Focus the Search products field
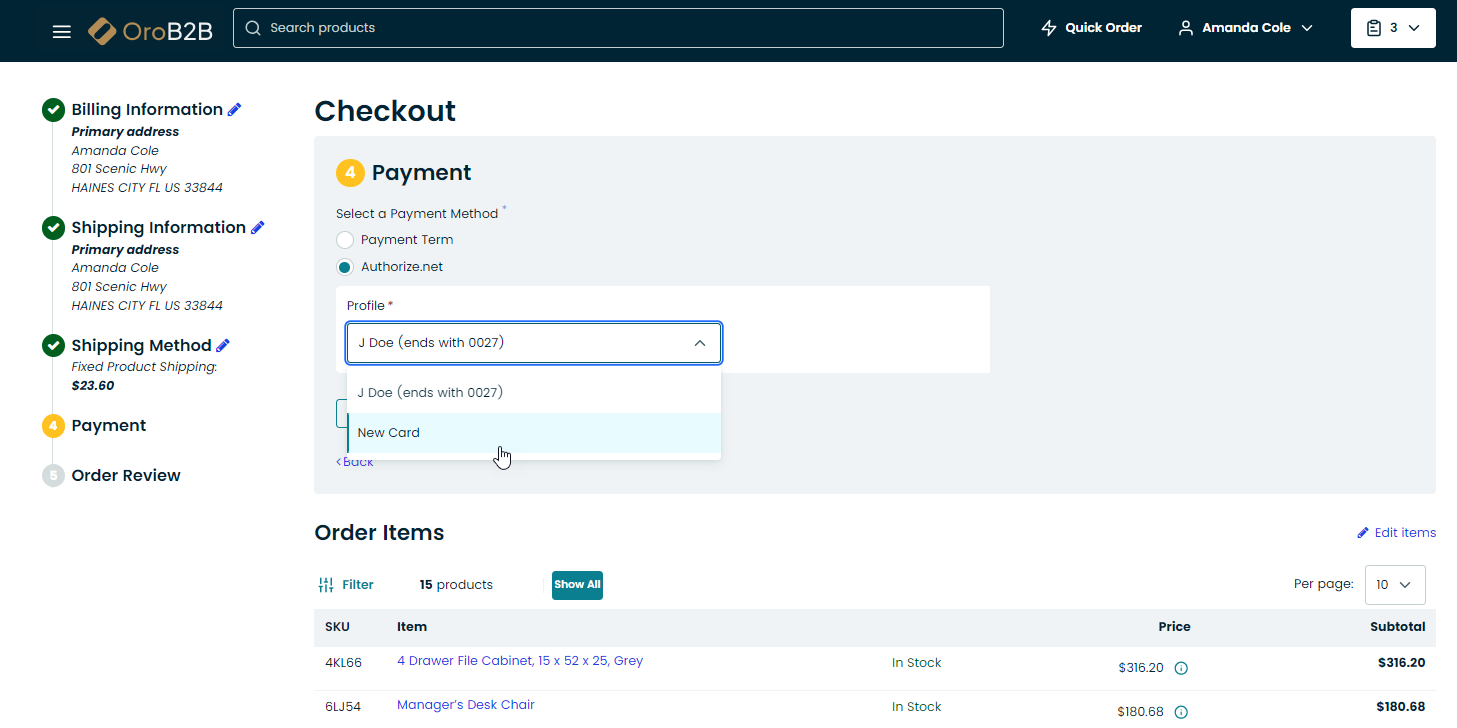 point(618,28)
